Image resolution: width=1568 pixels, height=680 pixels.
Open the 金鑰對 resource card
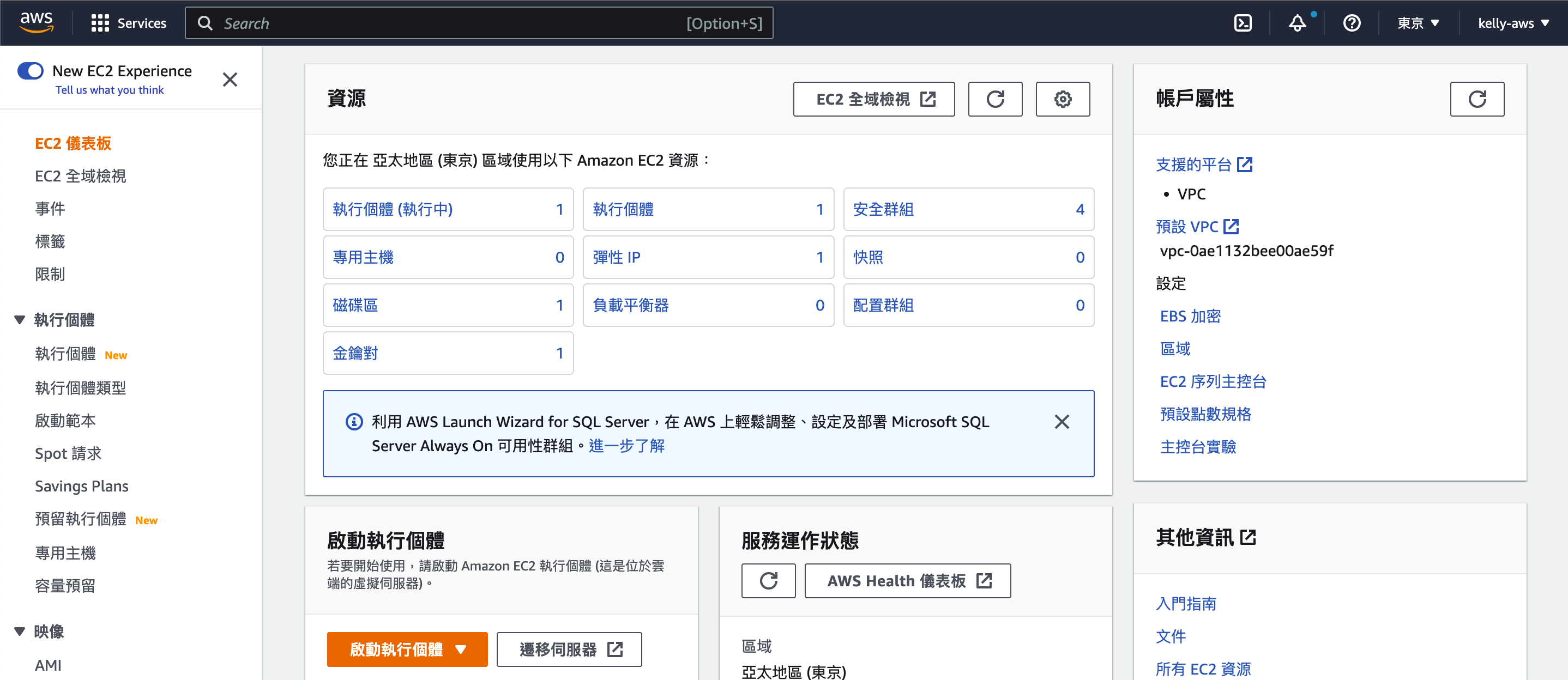(448, 353)
